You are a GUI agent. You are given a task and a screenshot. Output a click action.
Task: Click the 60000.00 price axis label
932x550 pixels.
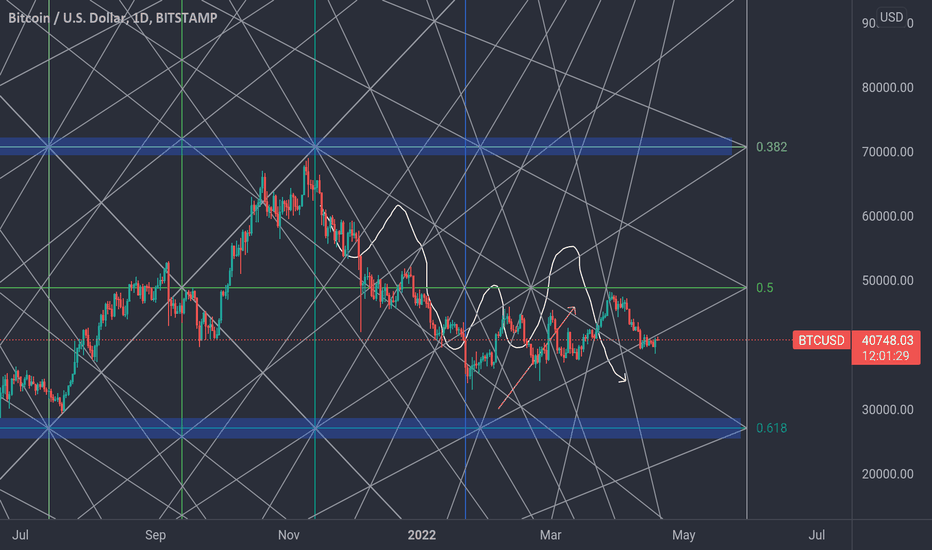pyautogui.click(x=887, y=216)
